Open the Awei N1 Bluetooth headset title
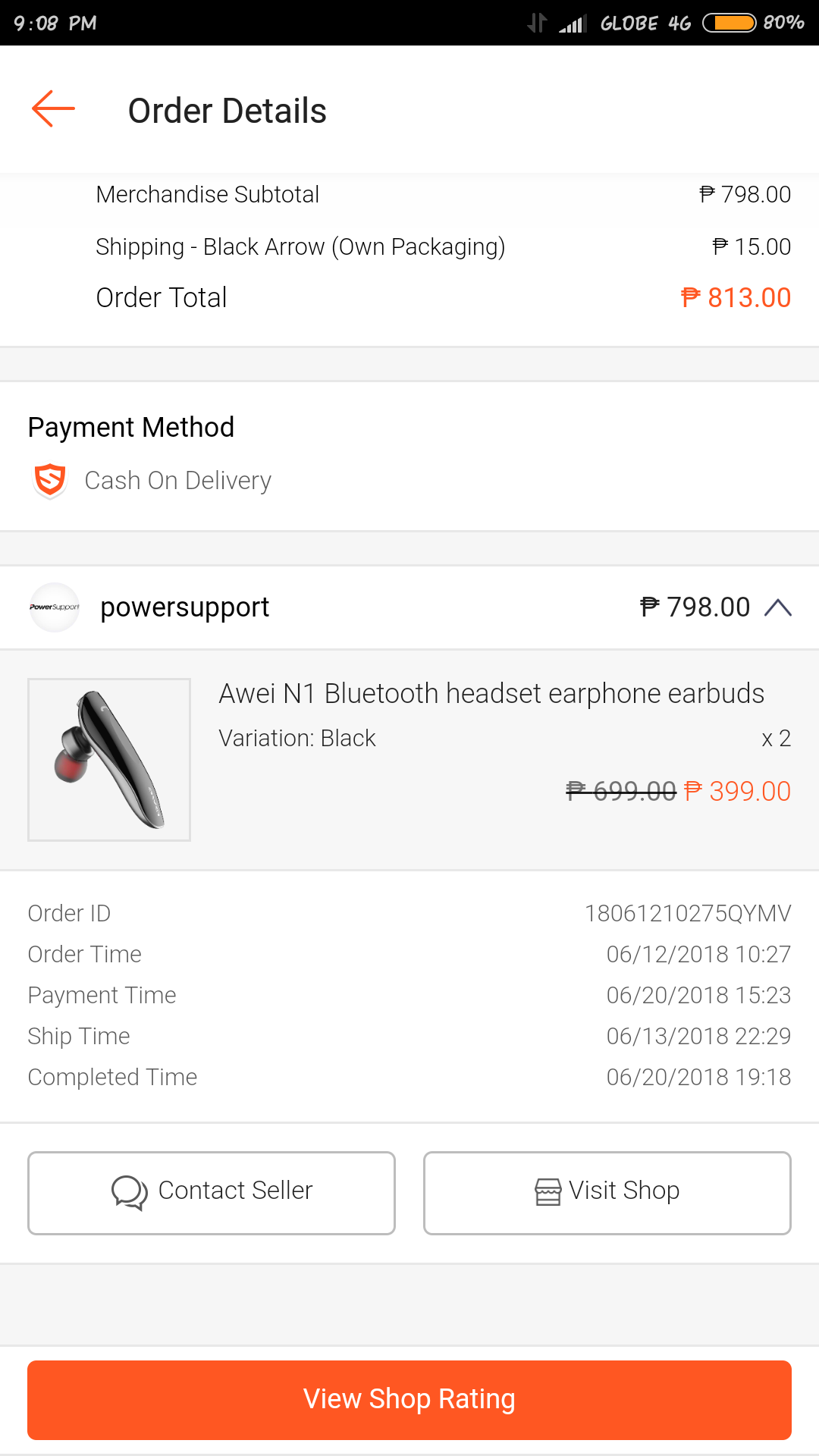The height and width of the screenshot is (1456, 819). point(491,694)
